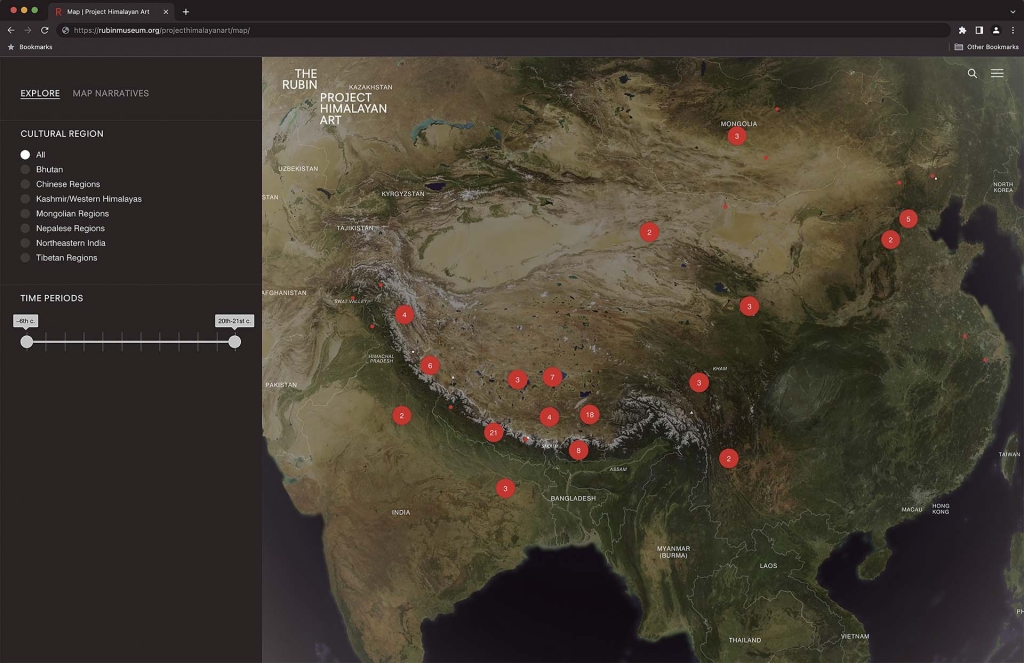Select the Nepalese Regions option
The height and width of the screenshot is (663, 1024).
click(26, 229)
